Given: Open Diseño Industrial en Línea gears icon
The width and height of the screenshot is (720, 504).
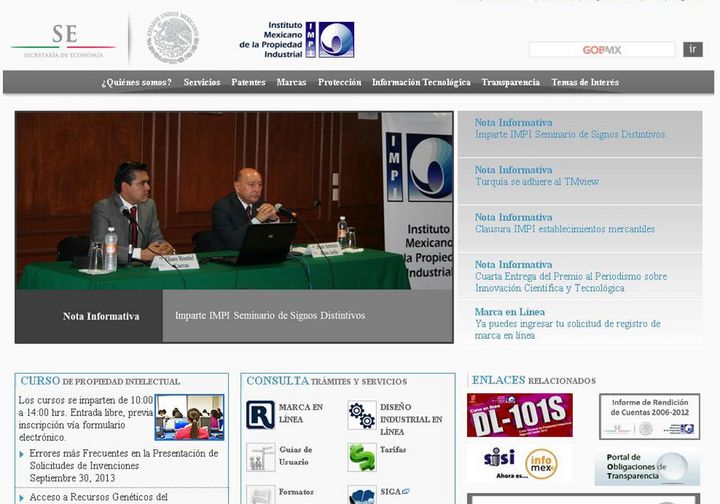Looking at the screenshot, I should point(362,415).
